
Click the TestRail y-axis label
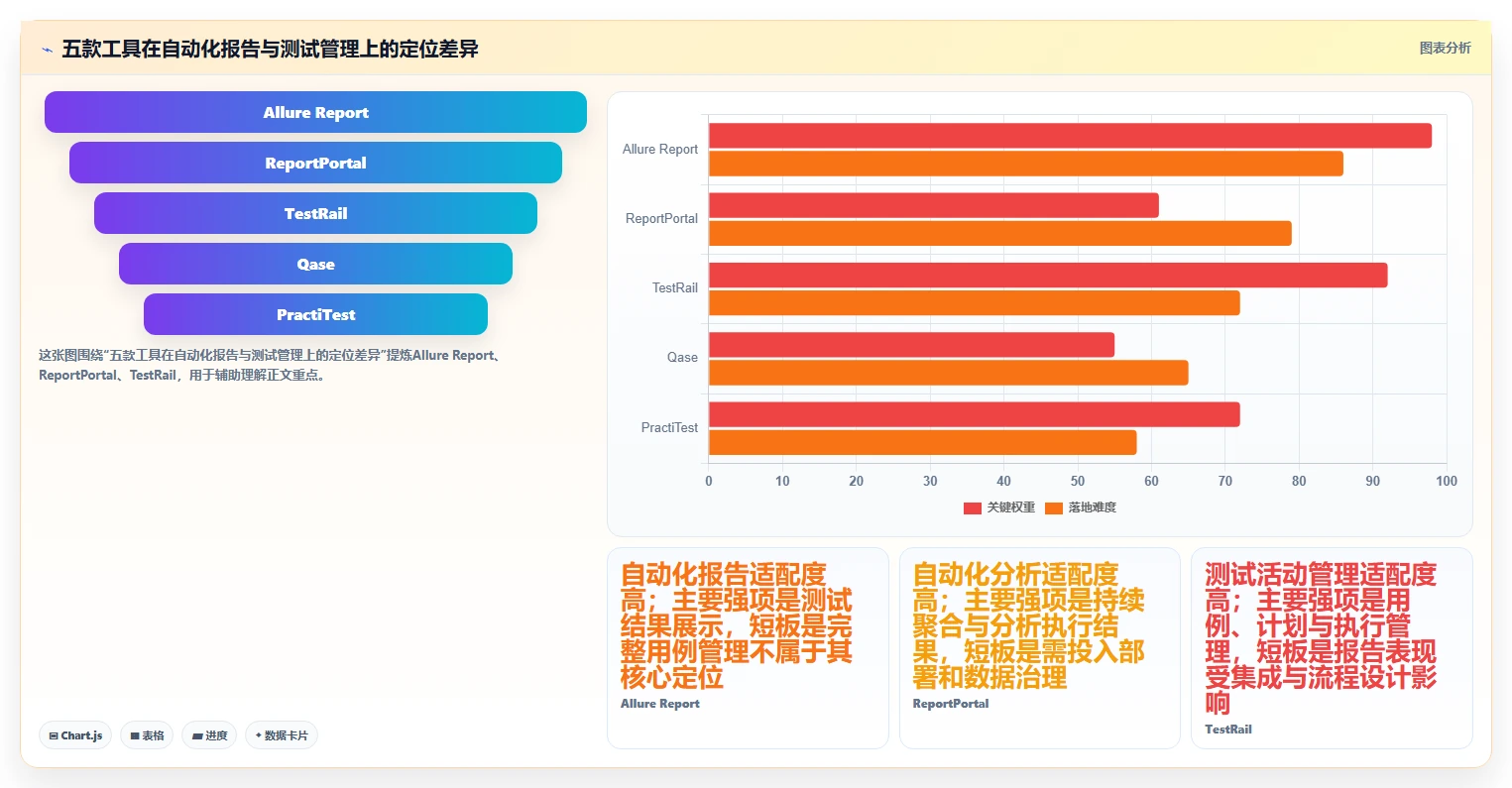point(675,287)
